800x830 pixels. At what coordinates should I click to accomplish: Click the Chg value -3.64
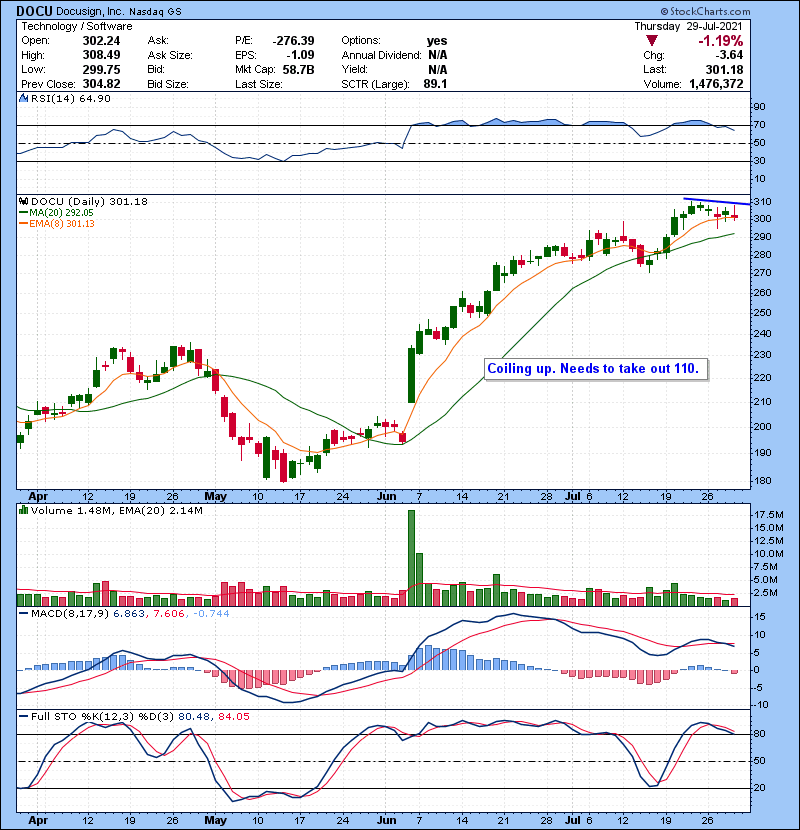pos(729,55)
